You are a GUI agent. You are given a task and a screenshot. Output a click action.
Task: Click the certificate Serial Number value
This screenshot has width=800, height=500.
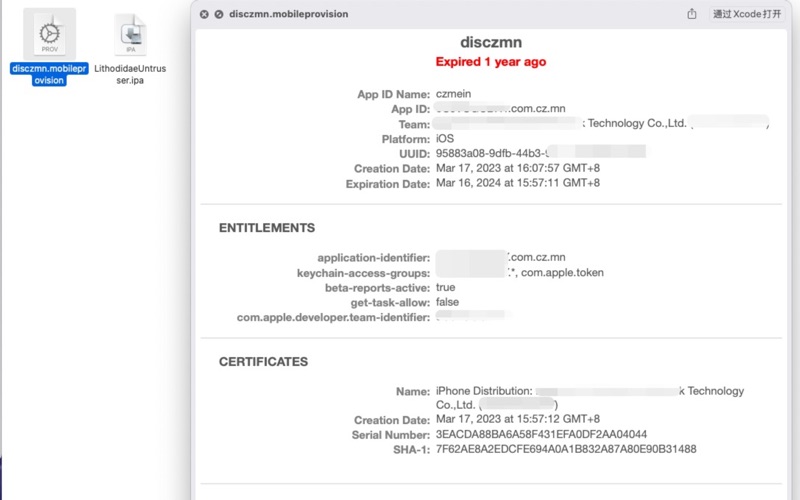click(541, 435)
